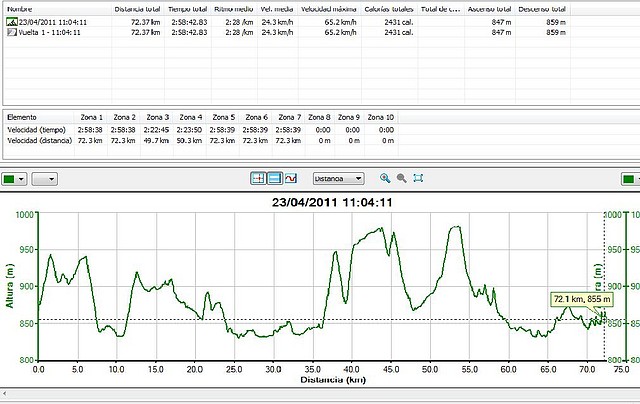Click the Zona 4 column header
640x404 pixels.
190,117
